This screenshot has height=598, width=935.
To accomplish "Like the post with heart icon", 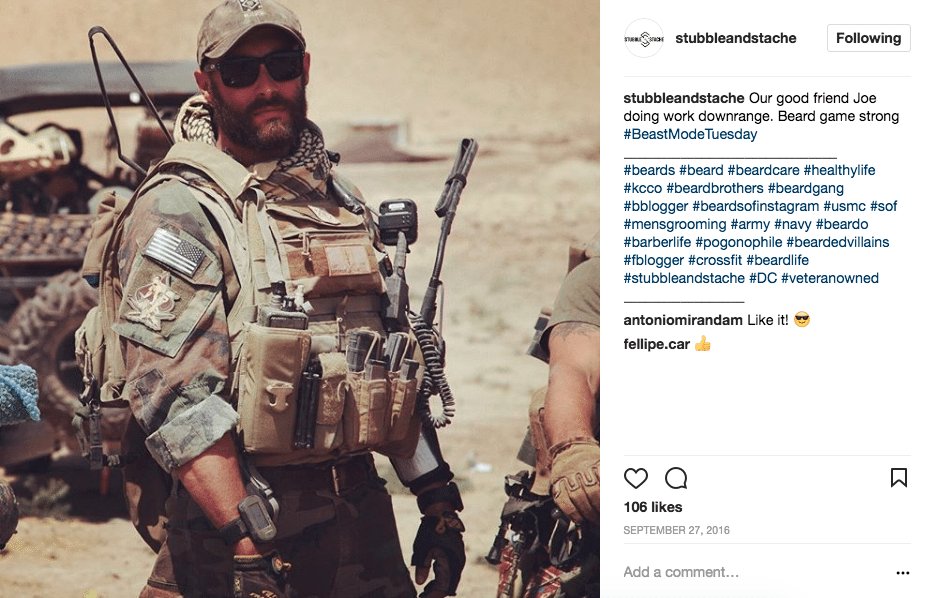I will pyautogui.click(x=636, y=478).
